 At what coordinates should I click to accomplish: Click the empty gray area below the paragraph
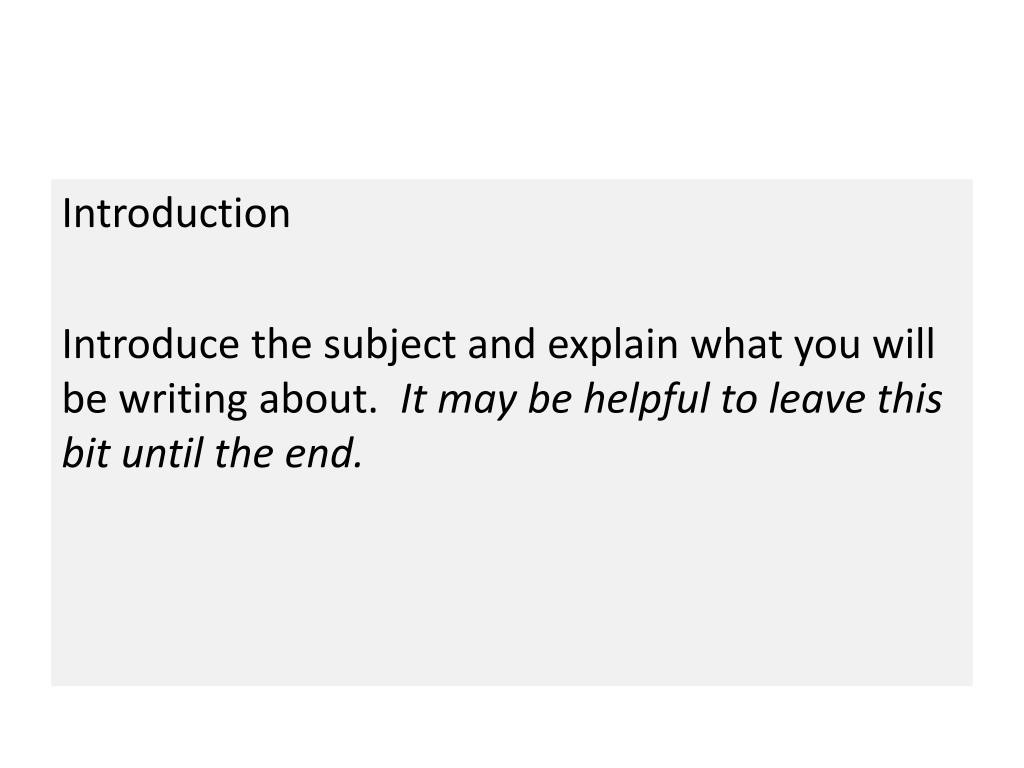pos(511,581)
